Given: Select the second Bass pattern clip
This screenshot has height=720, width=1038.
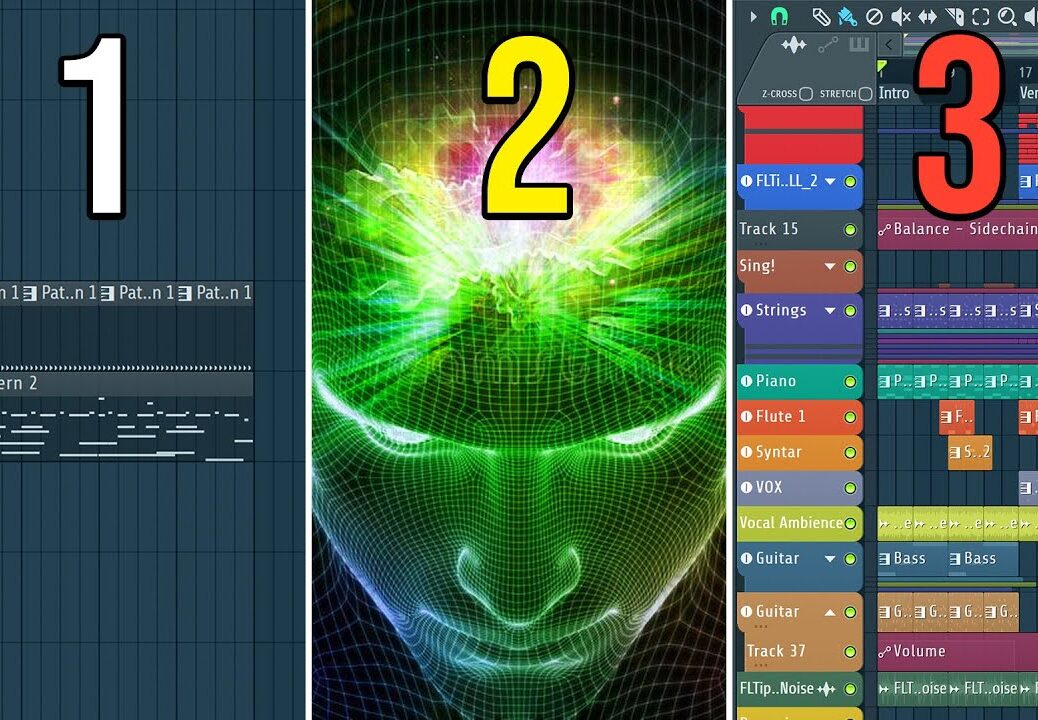Looking at the screenshot, I should (x=983, y=559).
